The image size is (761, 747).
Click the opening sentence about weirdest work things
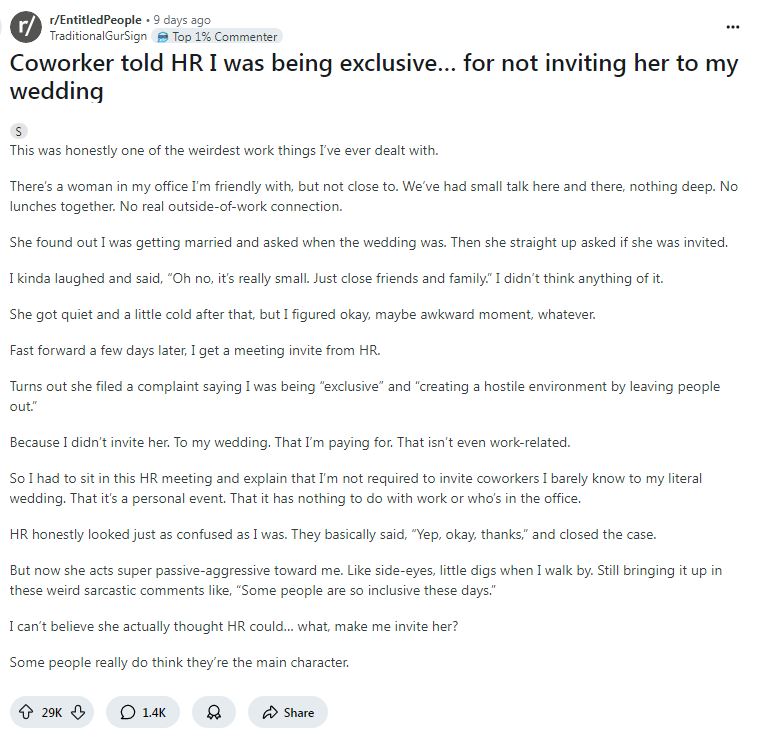pos(224,150)
